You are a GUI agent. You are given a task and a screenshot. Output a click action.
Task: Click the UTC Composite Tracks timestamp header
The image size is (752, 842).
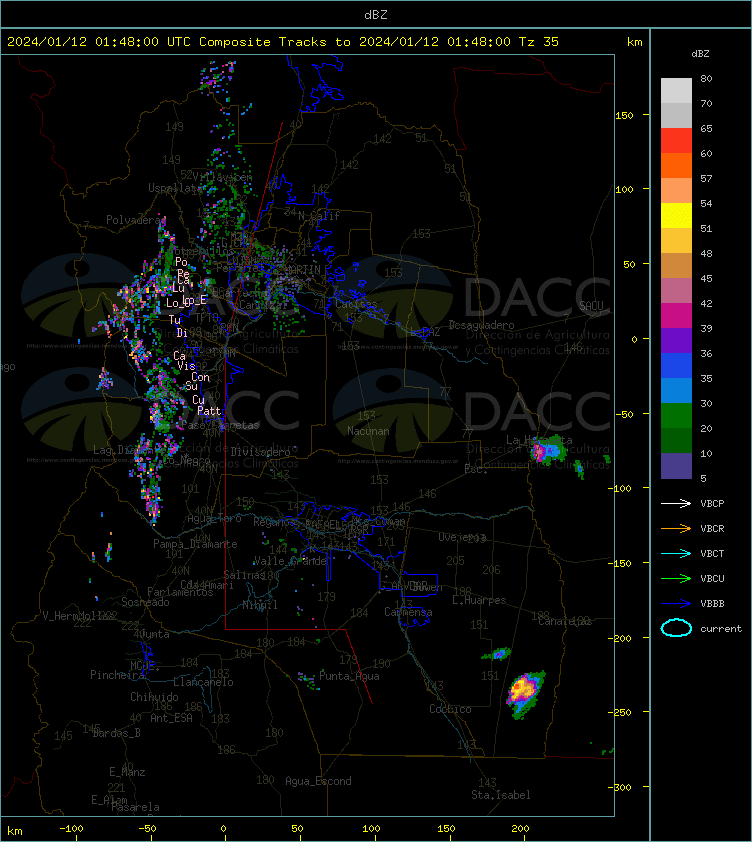click(283, 41)
